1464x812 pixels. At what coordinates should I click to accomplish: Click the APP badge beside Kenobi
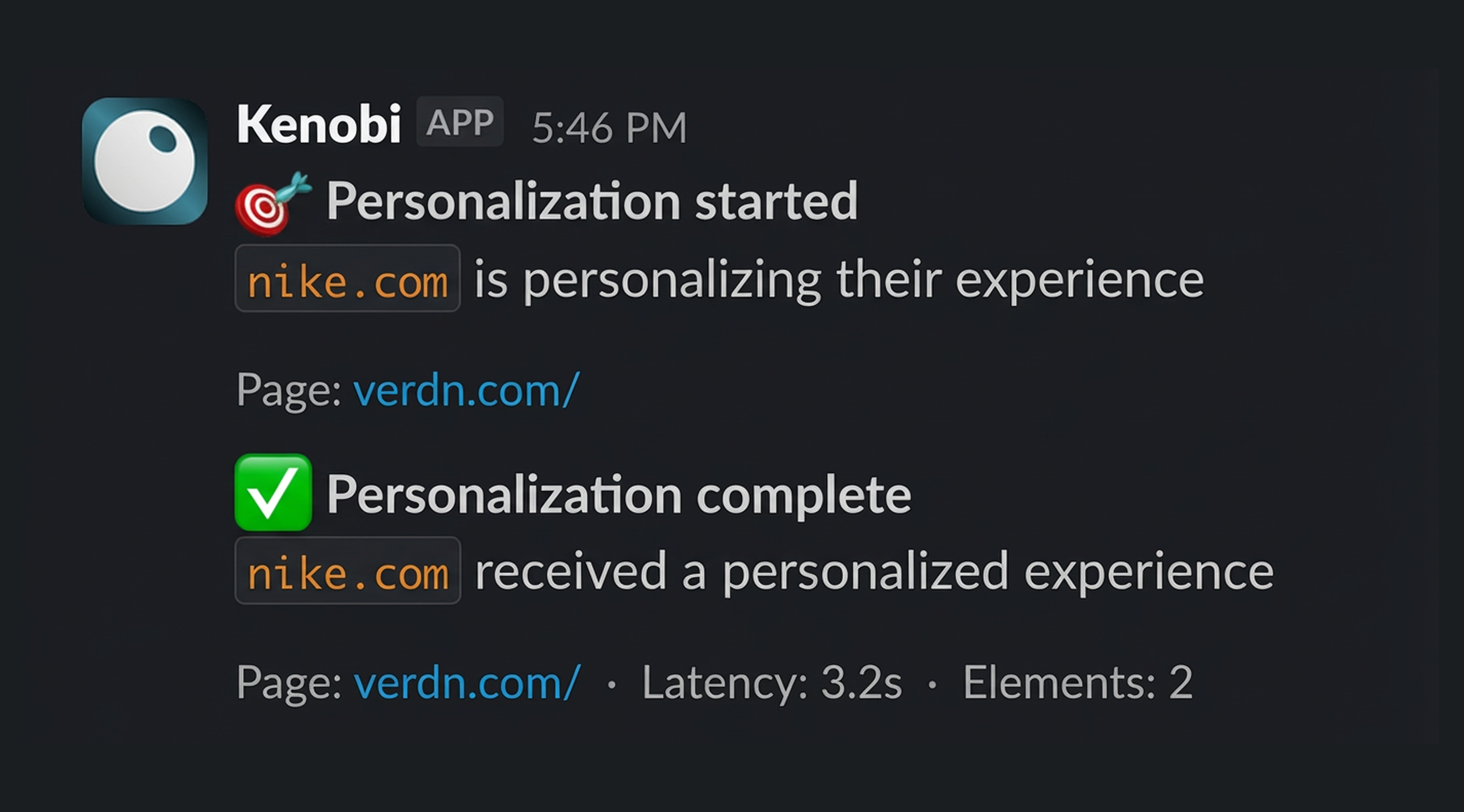pyautogui.click(x=460, y=122)
